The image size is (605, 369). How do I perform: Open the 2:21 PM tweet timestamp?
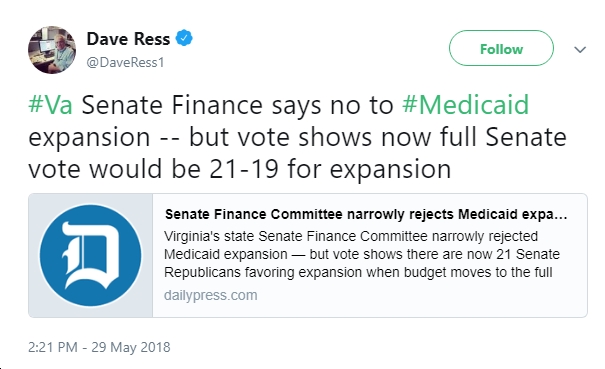tap(52, 347)
